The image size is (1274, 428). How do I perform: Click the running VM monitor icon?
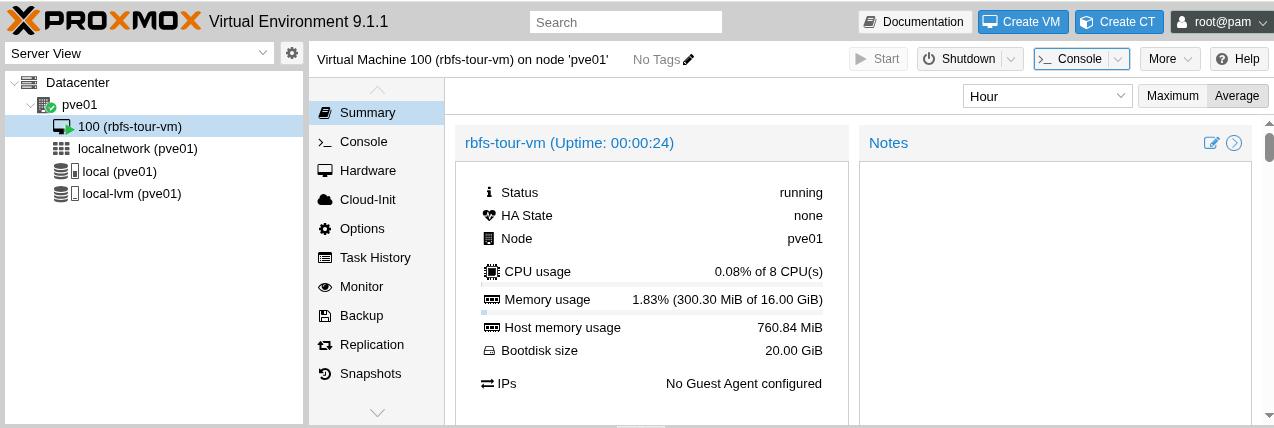point(63,127)
